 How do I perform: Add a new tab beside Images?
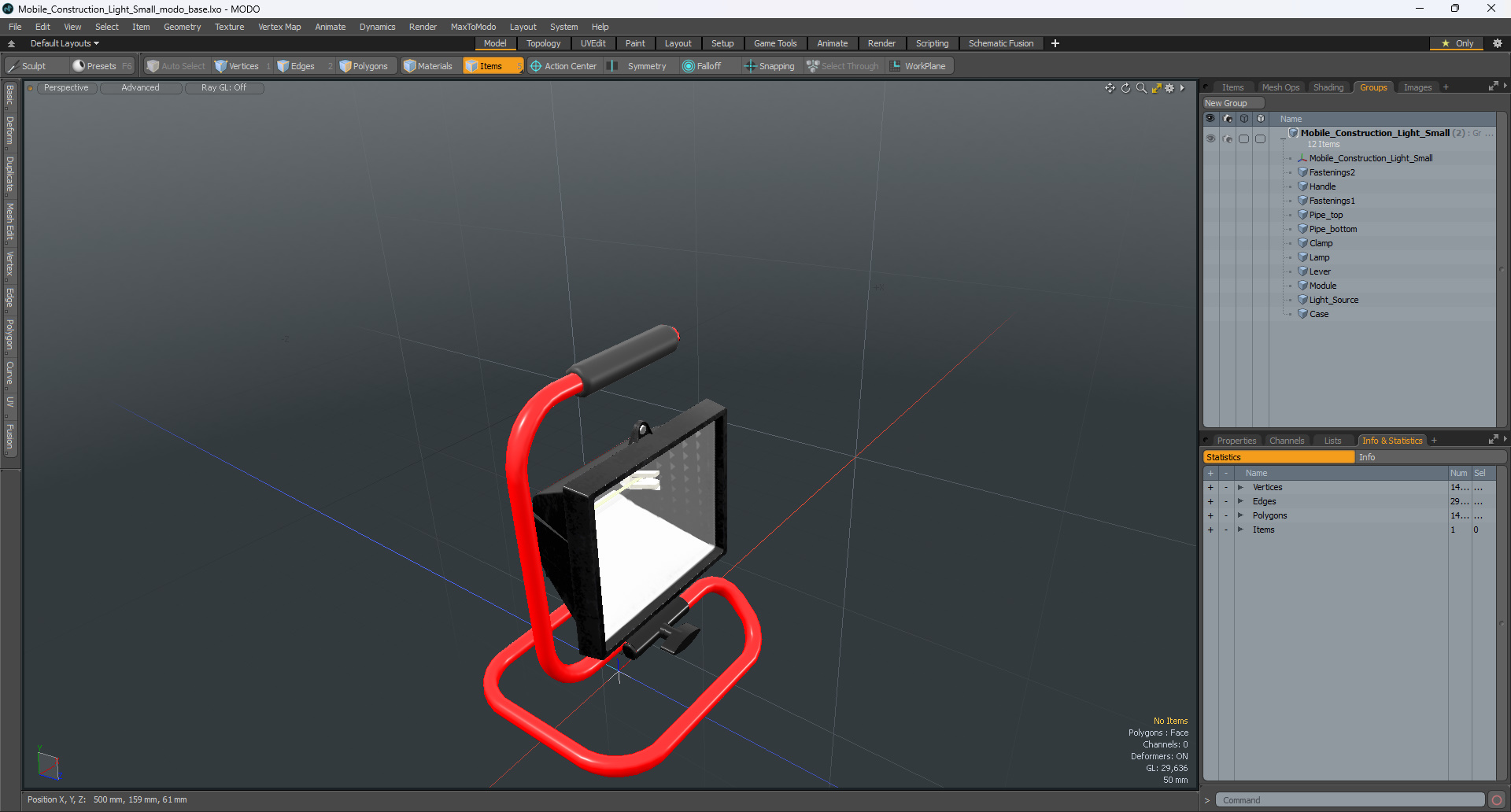click(1446, 87)
